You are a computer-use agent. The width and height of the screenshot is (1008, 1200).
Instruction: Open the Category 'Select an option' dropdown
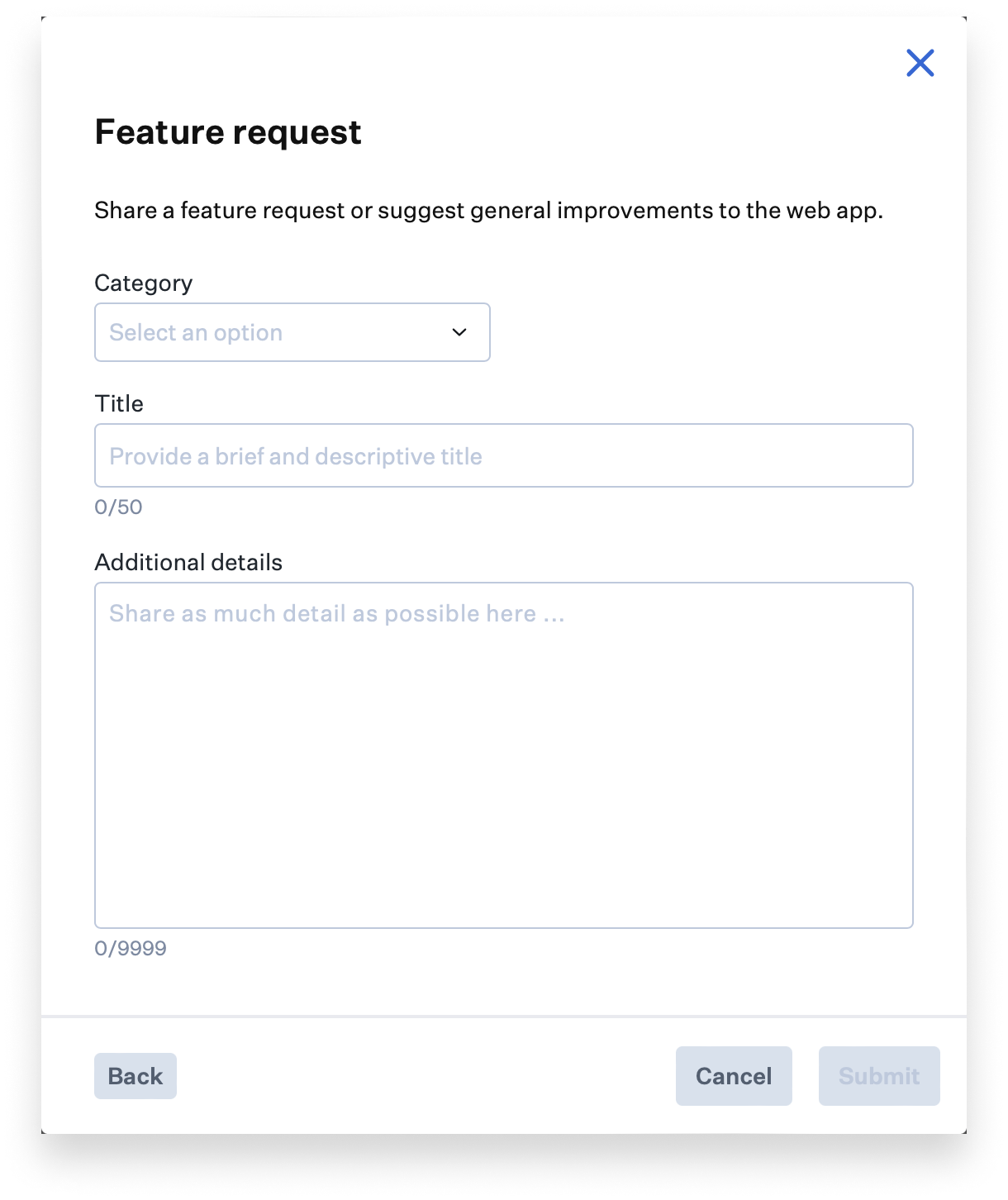292,332
